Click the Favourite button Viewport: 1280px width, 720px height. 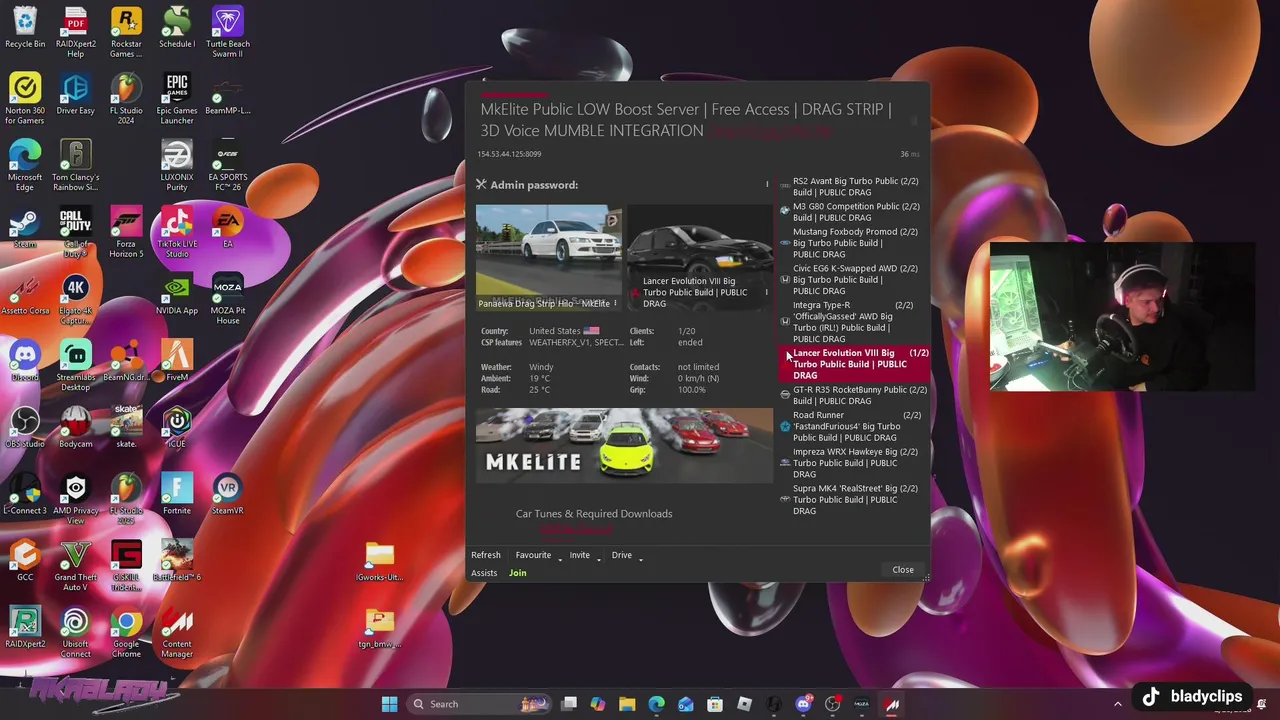533,555
